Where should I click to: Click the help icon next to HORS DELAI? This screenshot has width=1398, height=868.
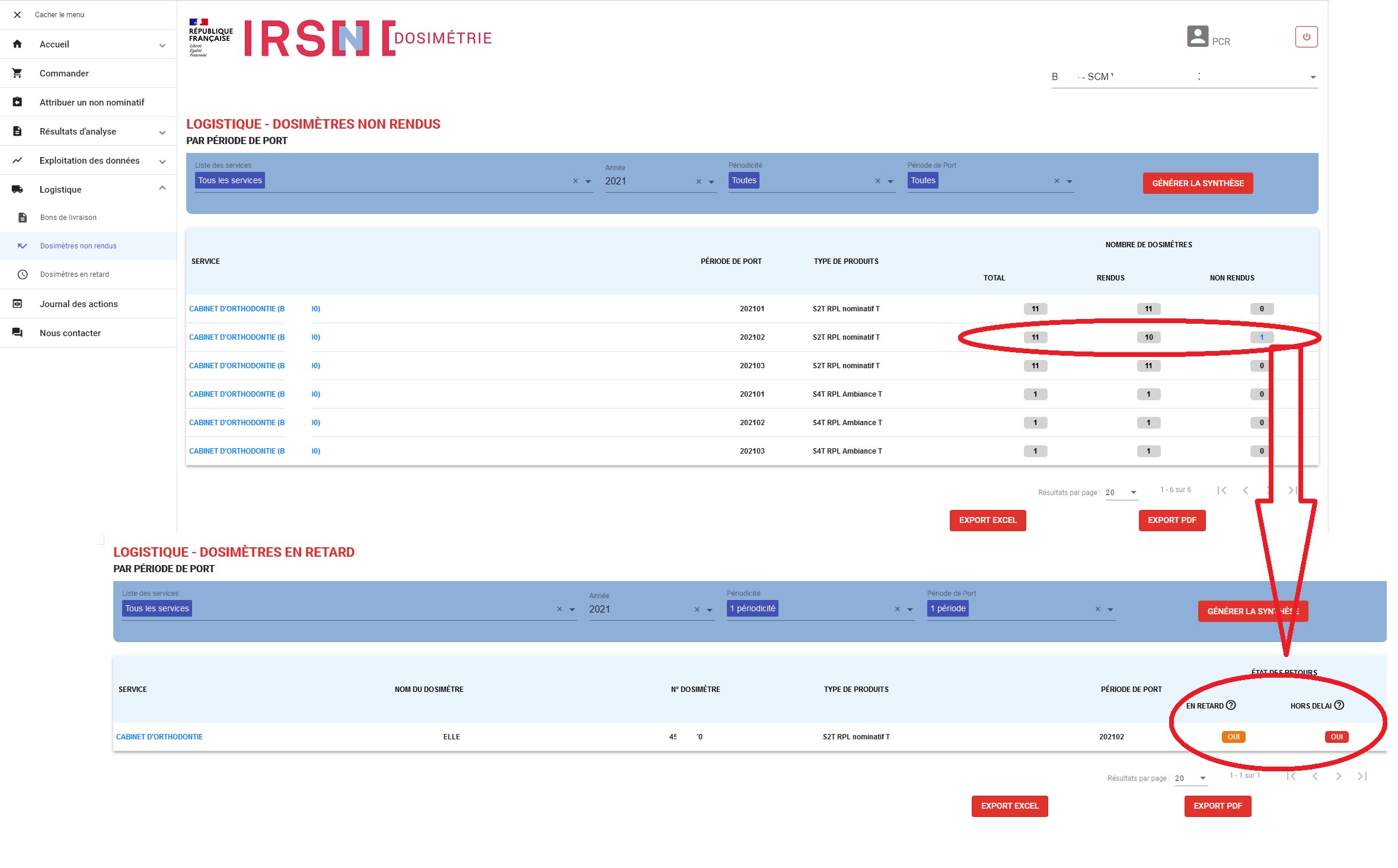1339,705
